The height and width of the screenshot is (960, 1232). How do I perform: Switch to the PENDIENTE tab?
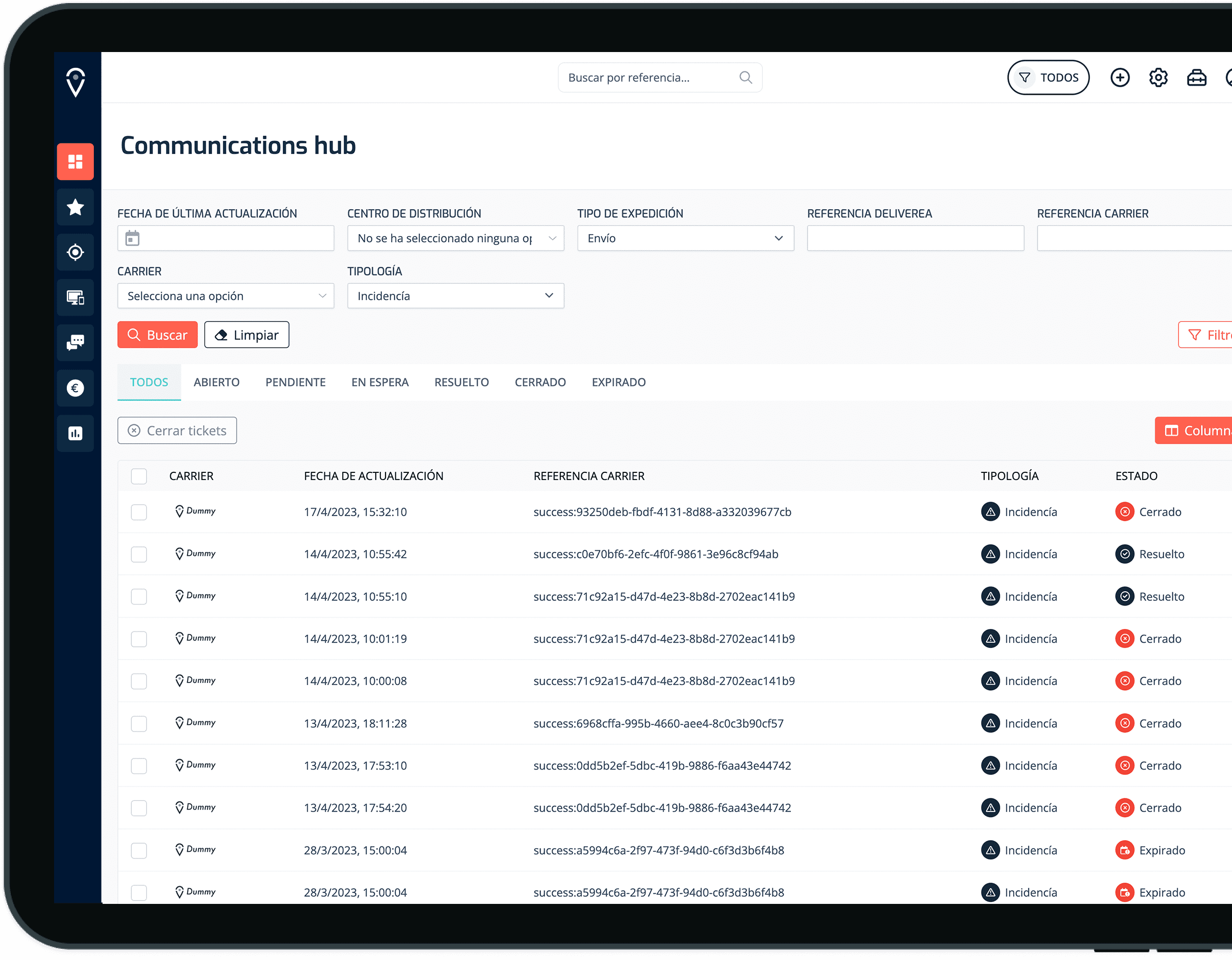click(296, 382)
